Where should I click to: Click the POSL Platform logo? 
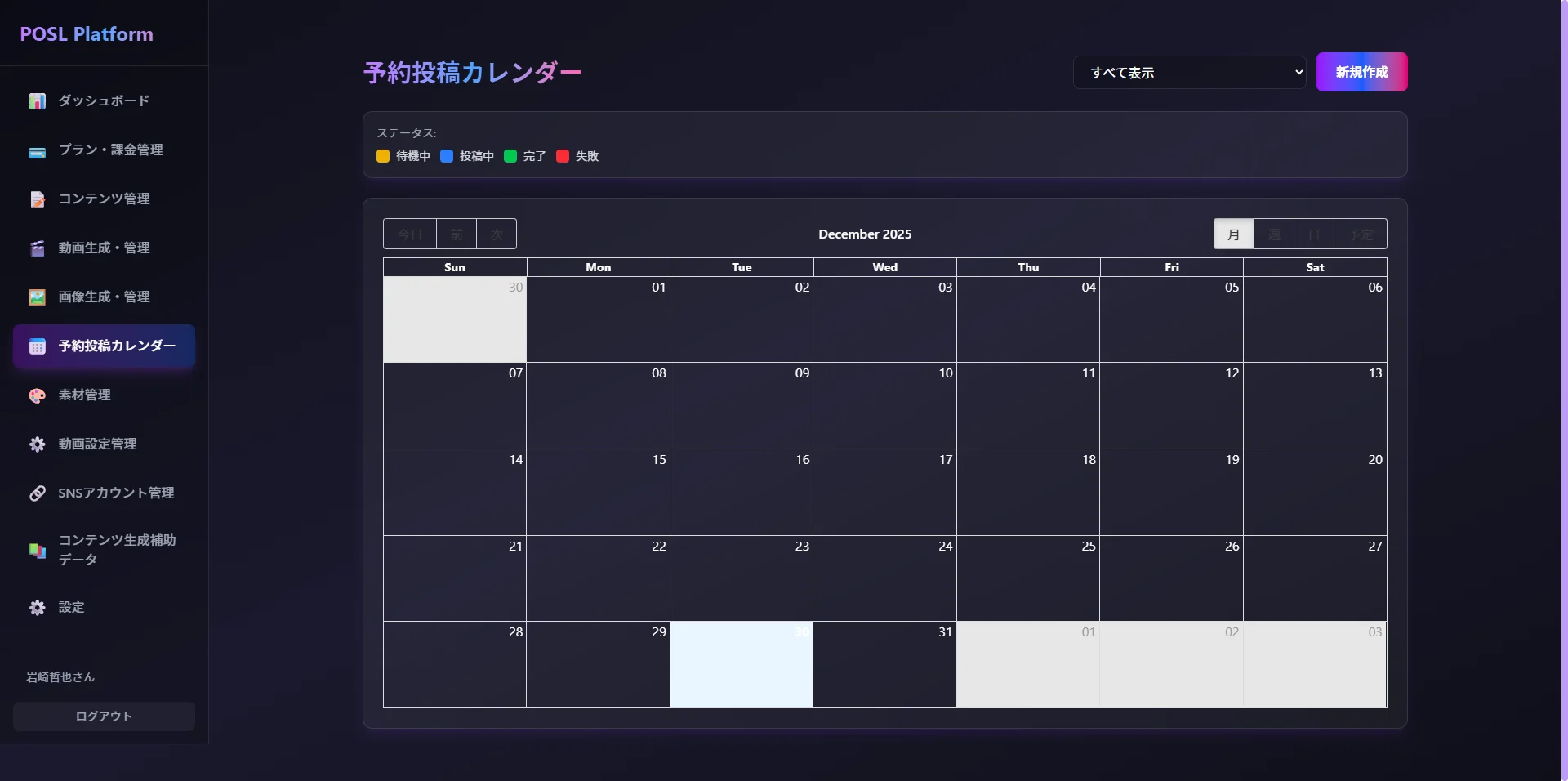87,34
